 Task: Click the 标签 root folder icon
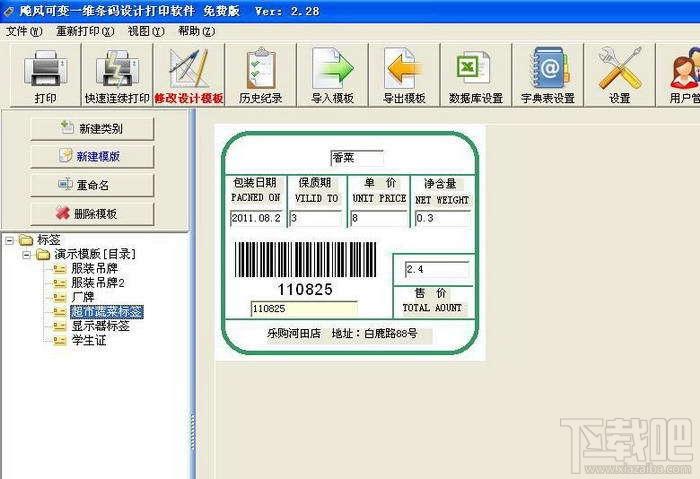point(26,240)
